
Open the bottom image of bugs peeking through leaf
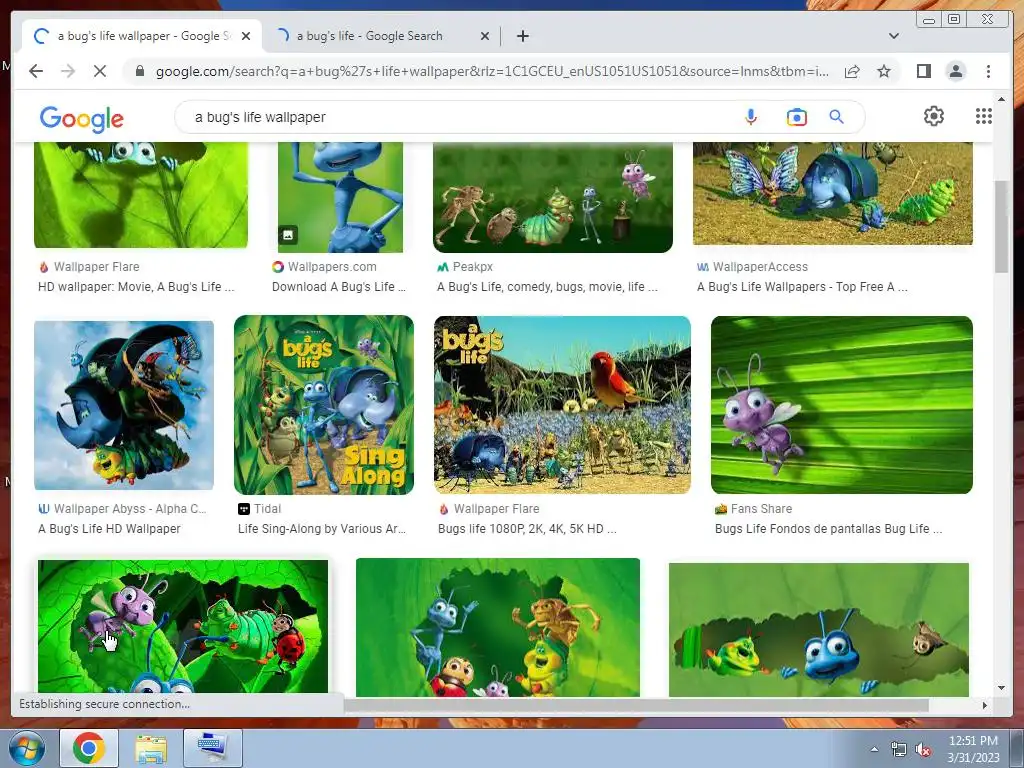click(x=819, y=630)
